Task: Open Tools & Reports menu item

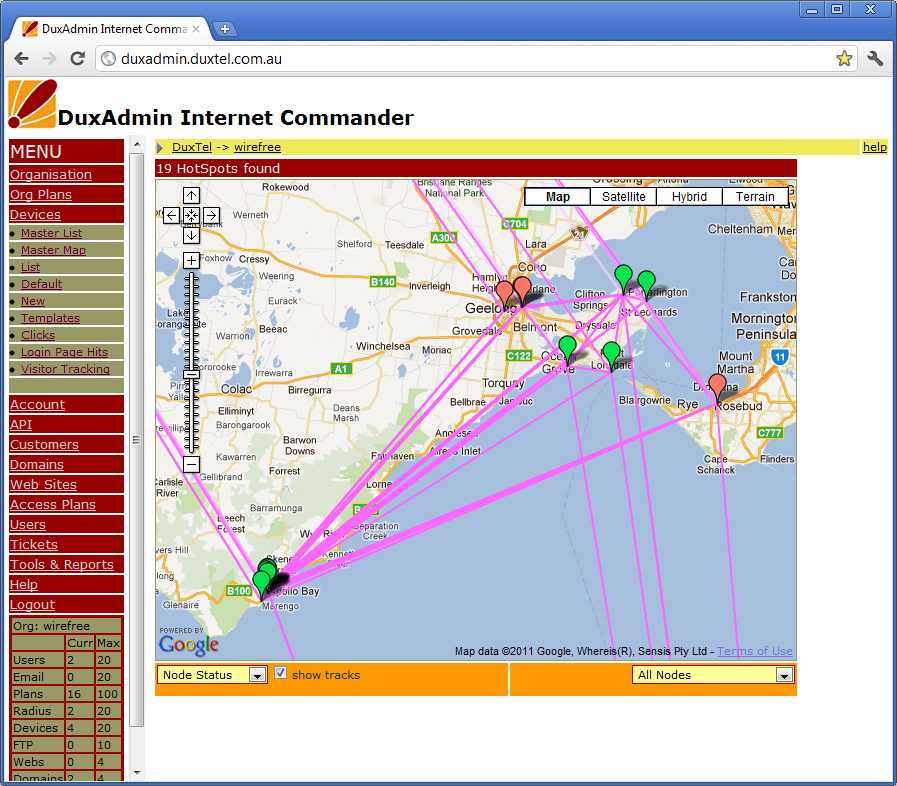Action: [x=62, y=565]
